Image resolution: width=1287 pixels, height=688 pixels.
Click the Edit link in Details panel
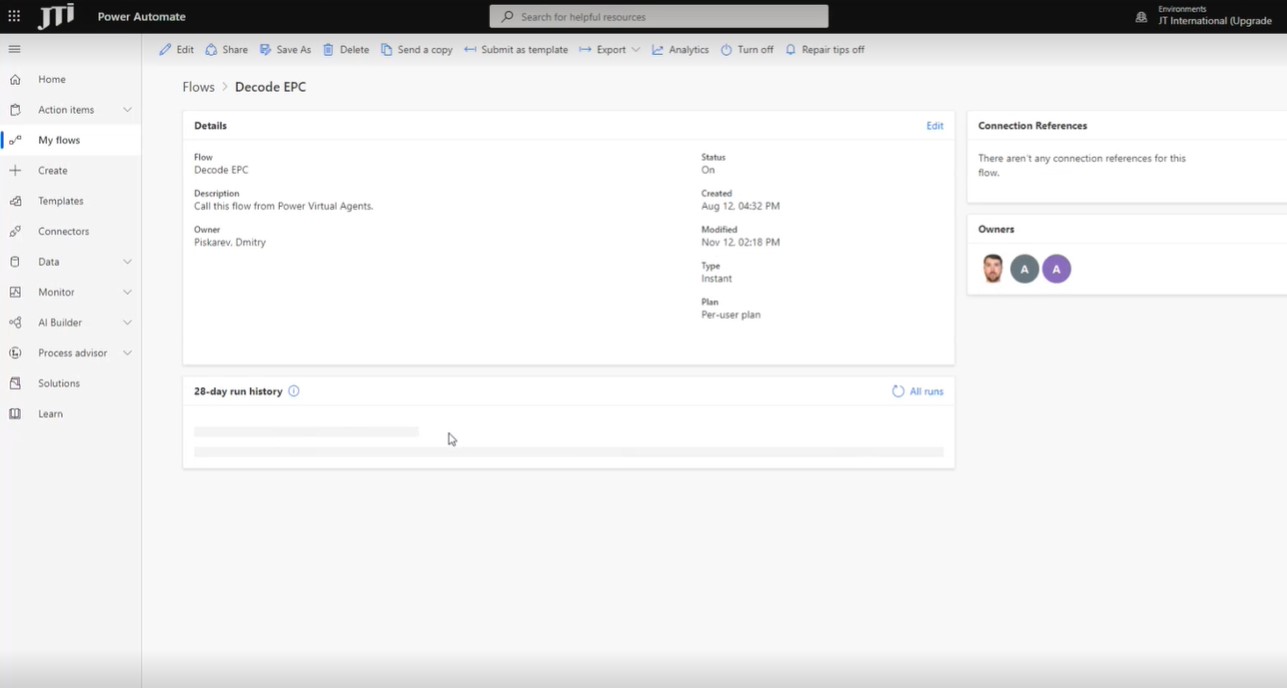935,126
